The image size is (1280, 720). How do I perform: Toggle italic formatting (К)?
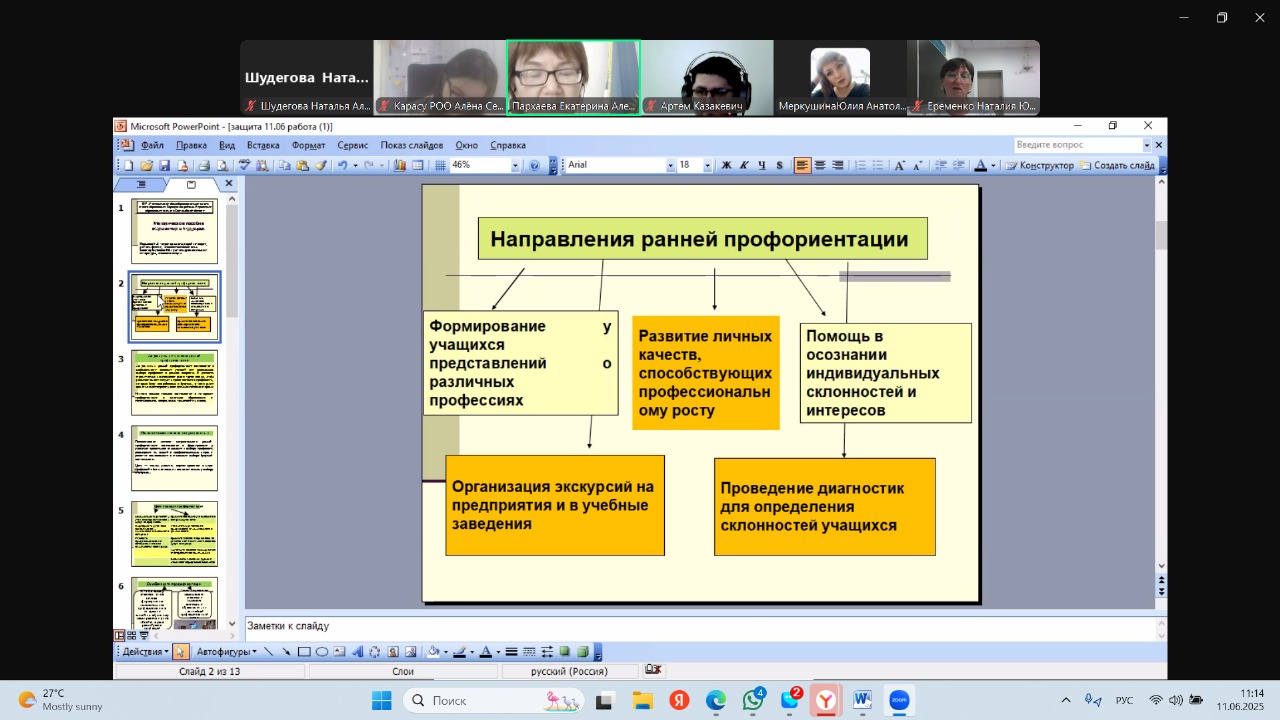pos(744,166)
